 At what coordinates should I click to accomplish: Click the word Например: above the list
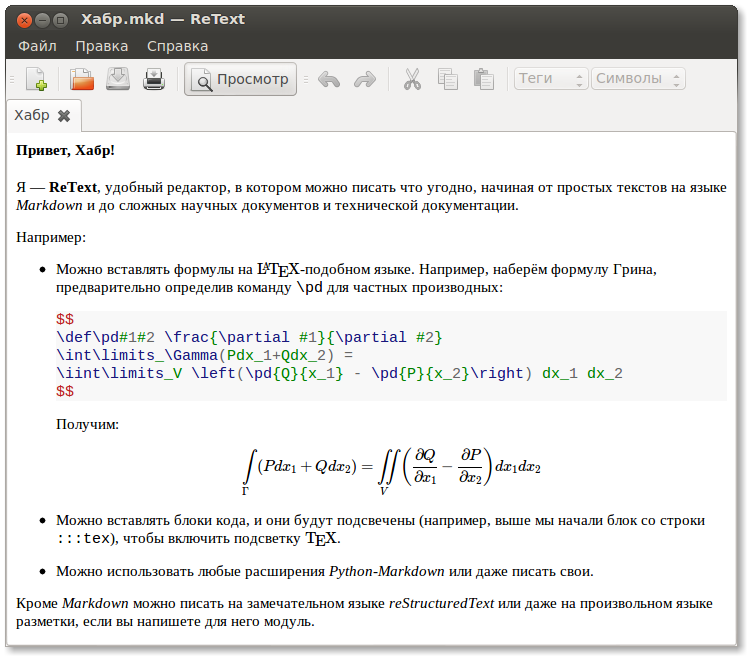(x=51, y=237)
